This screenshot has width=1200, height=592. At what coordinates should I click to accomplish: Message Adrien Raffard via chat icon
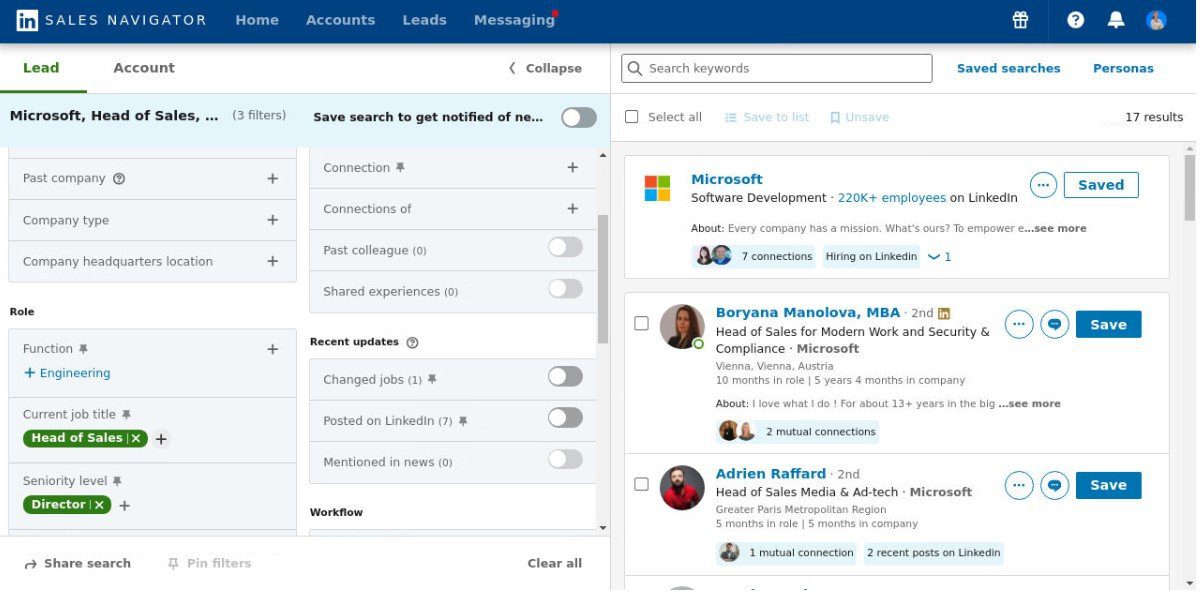(x=1055, y=485)
